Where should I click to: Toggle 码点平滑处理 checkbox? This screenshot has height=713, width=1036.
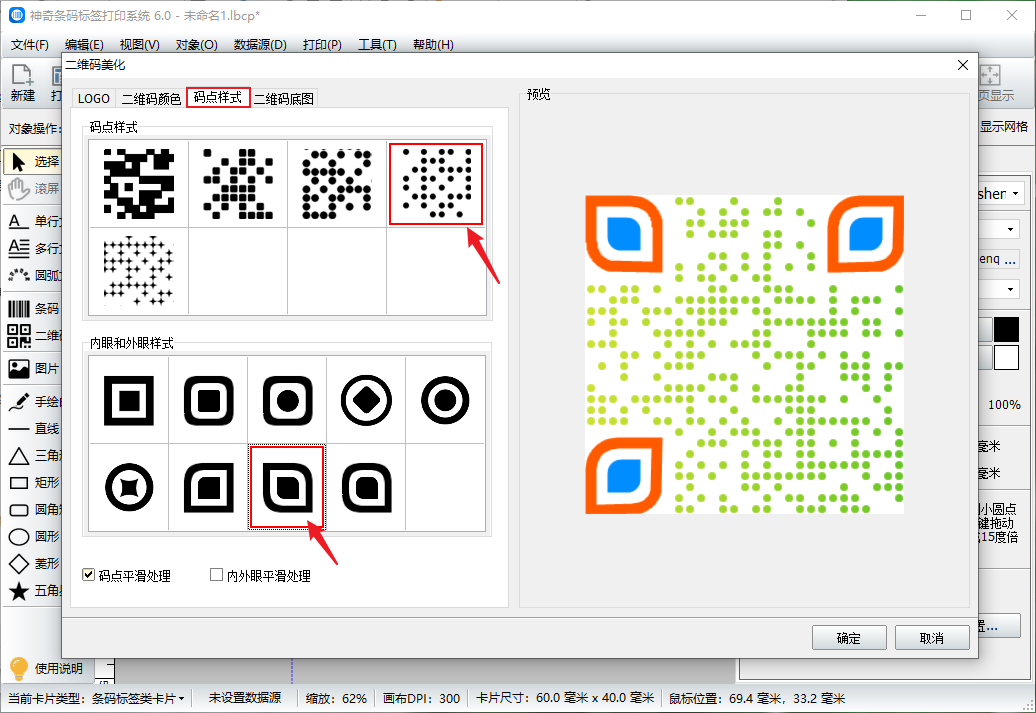tap(88, 575)
